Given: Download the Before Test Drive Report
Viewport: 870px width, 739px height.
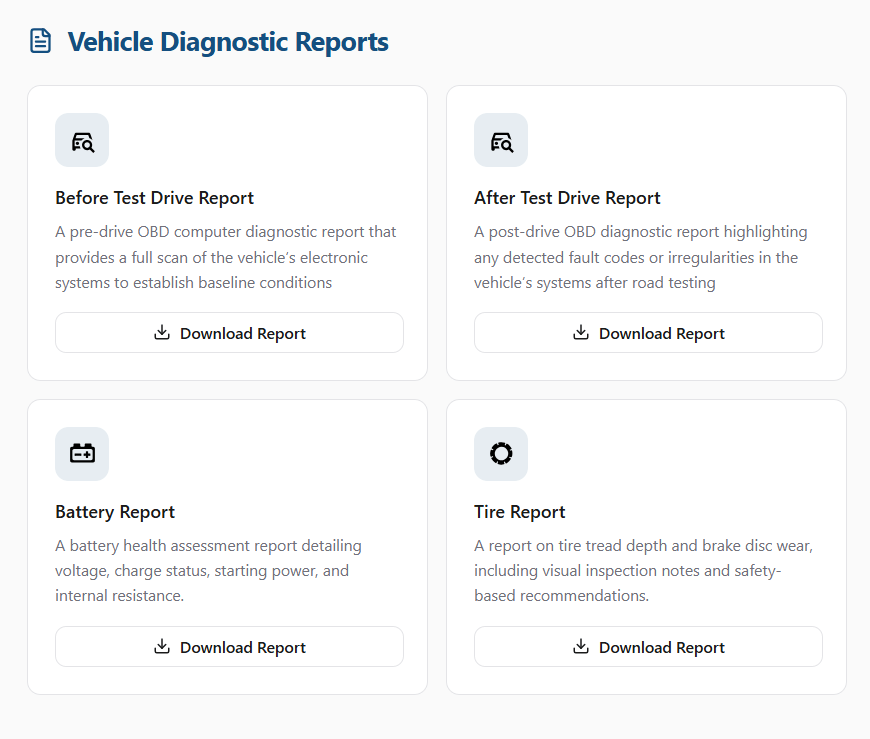Looking at the screenshot, I should click(x=230, y=333).
